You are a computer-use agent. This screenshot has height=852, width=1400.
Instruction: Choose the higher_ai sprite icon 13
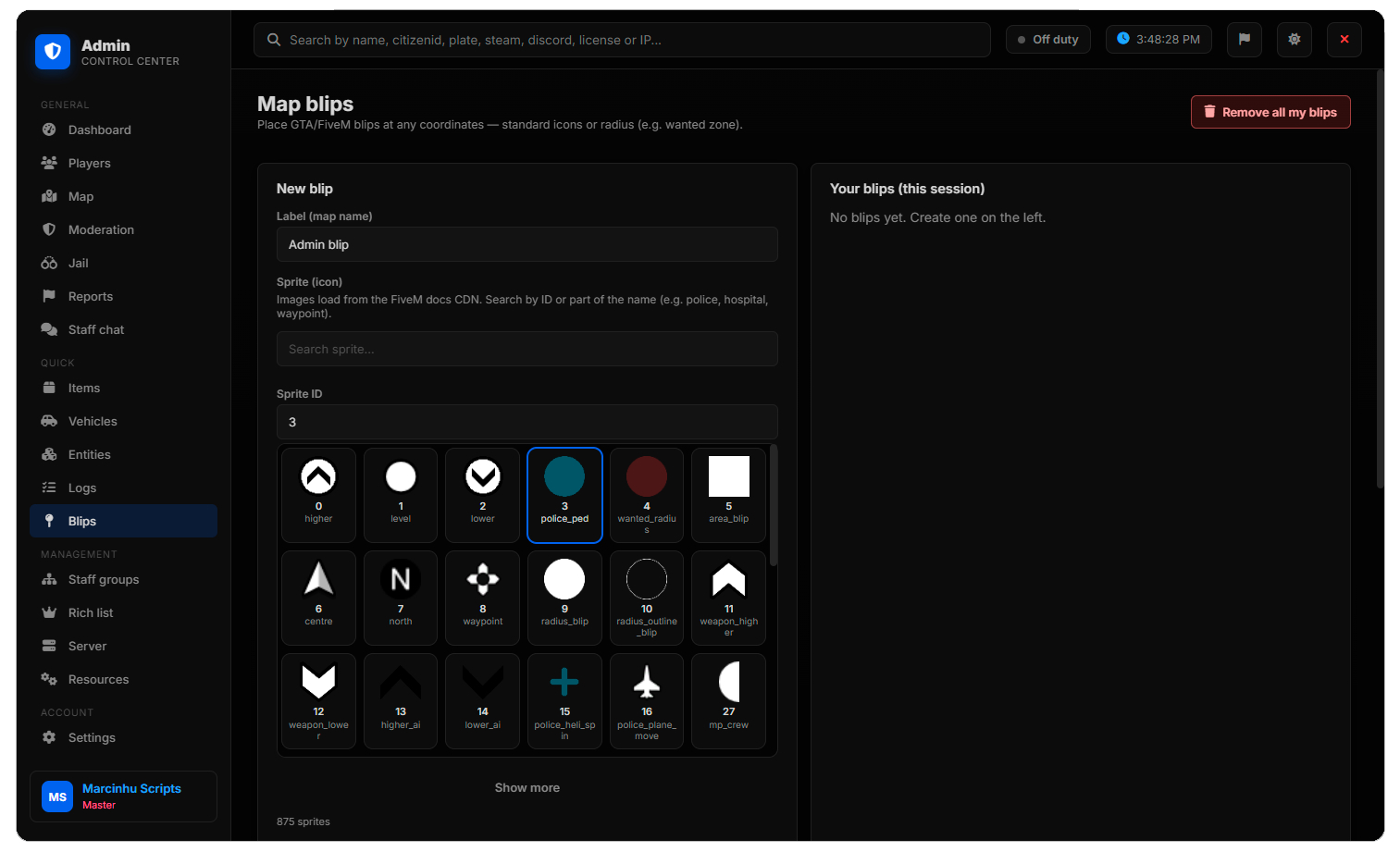(x=401, y=701)
